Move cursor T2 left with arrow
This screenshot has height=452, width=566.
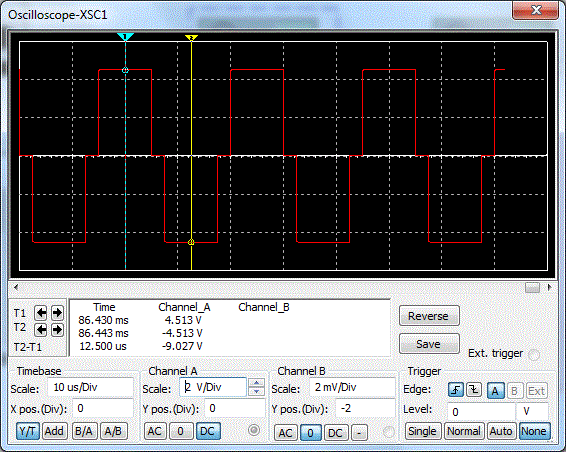pos(41,330)
